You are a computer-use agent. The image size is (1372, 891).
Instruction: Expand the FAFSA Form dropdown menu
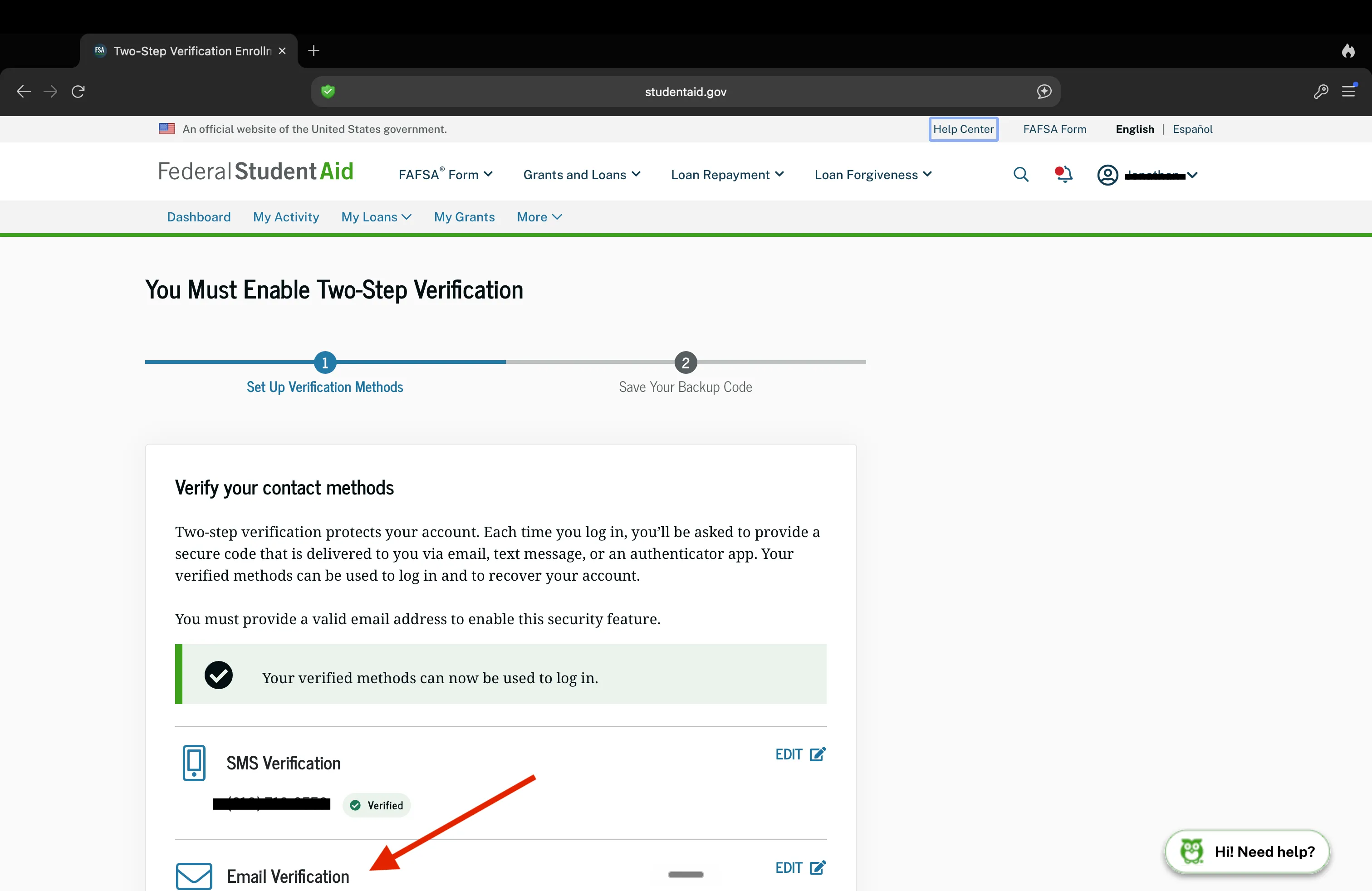pyautogui.click(x=445, y=174)
